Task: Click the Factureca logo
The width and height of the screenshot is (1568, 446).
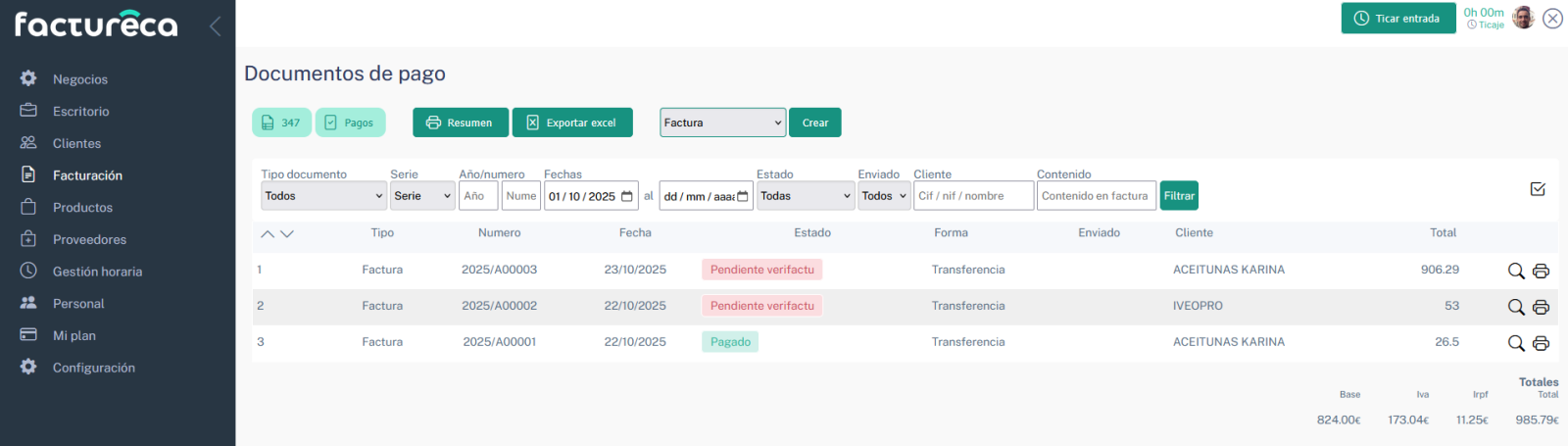Action: (96, 25)
